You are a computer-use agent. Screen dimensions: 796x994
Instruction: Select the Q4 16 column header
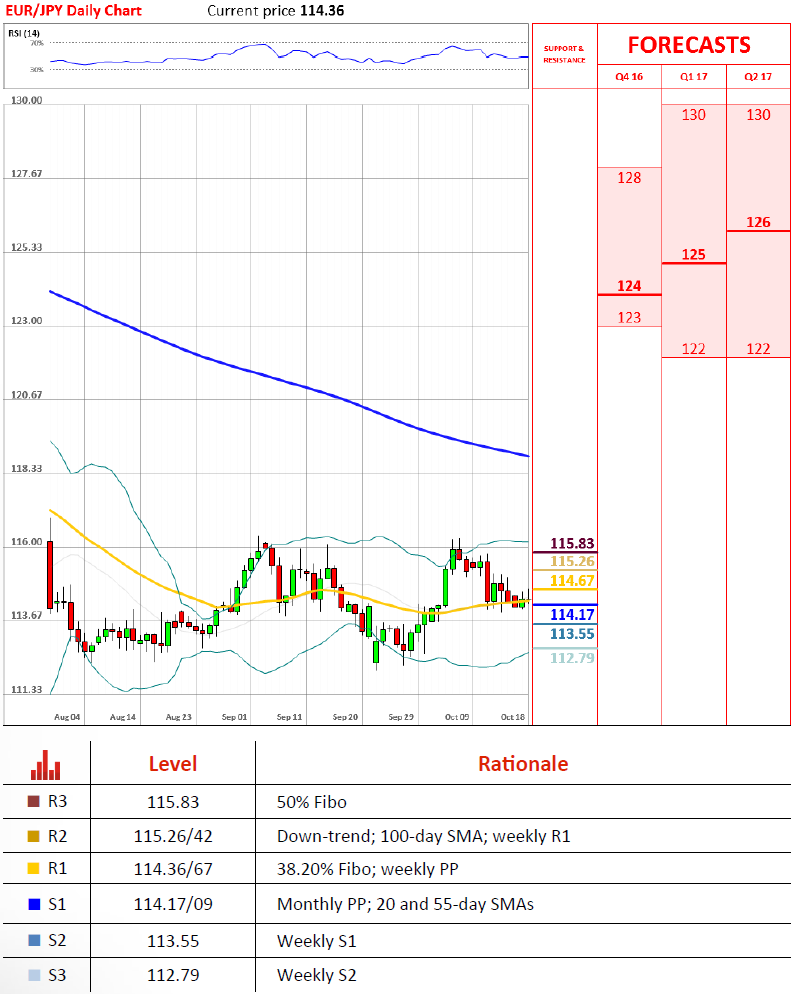pos(629,77)
